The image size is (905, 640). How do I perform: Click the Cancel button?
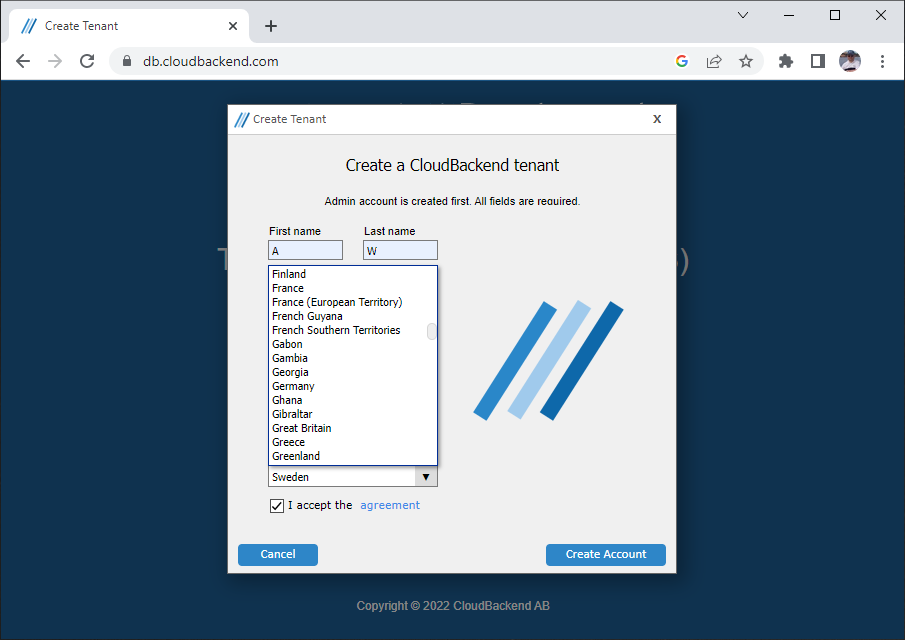pyautogui.click(x=278, y=555)
